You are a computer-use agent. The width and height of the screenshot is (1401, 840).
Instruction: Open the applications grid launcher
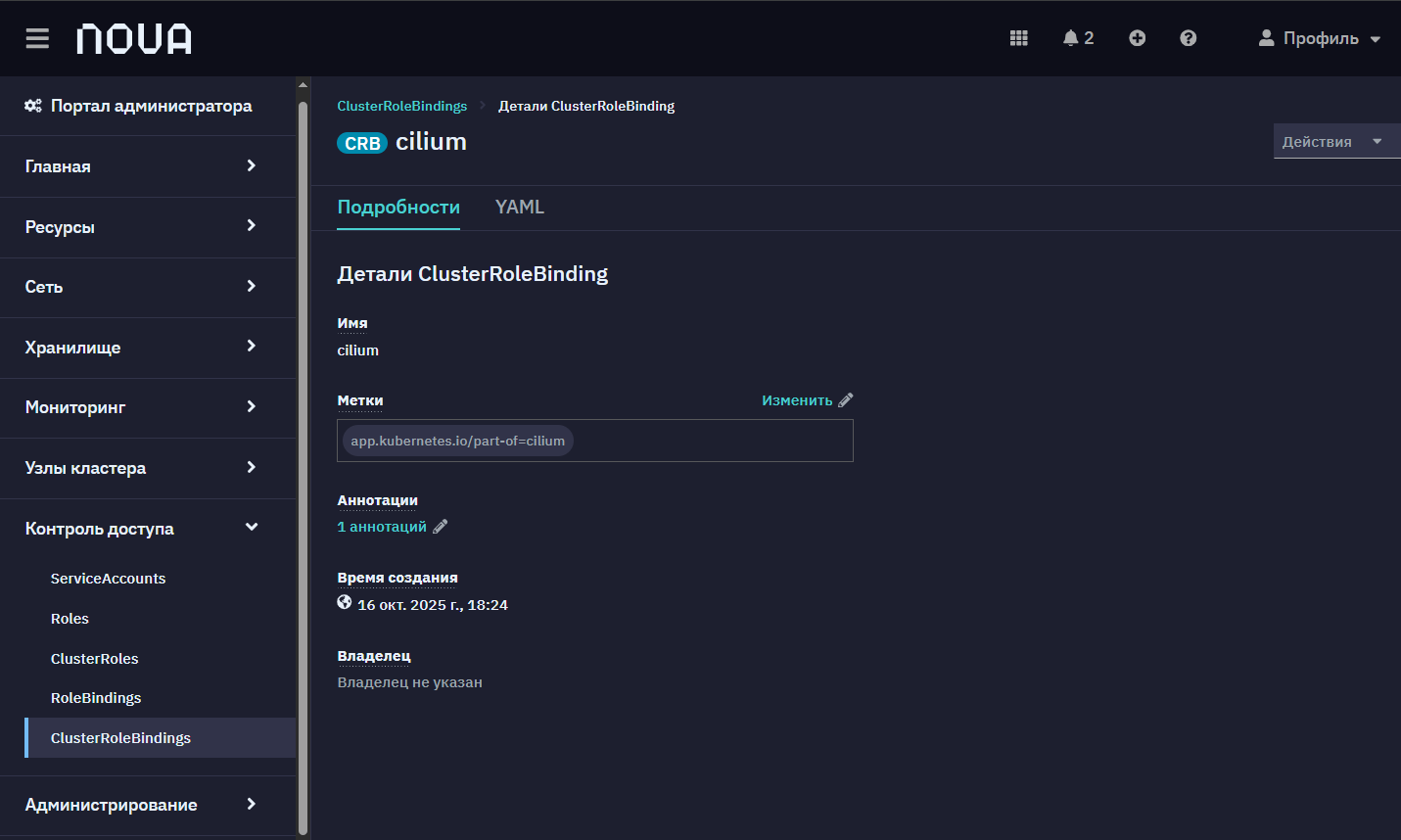1019,38
